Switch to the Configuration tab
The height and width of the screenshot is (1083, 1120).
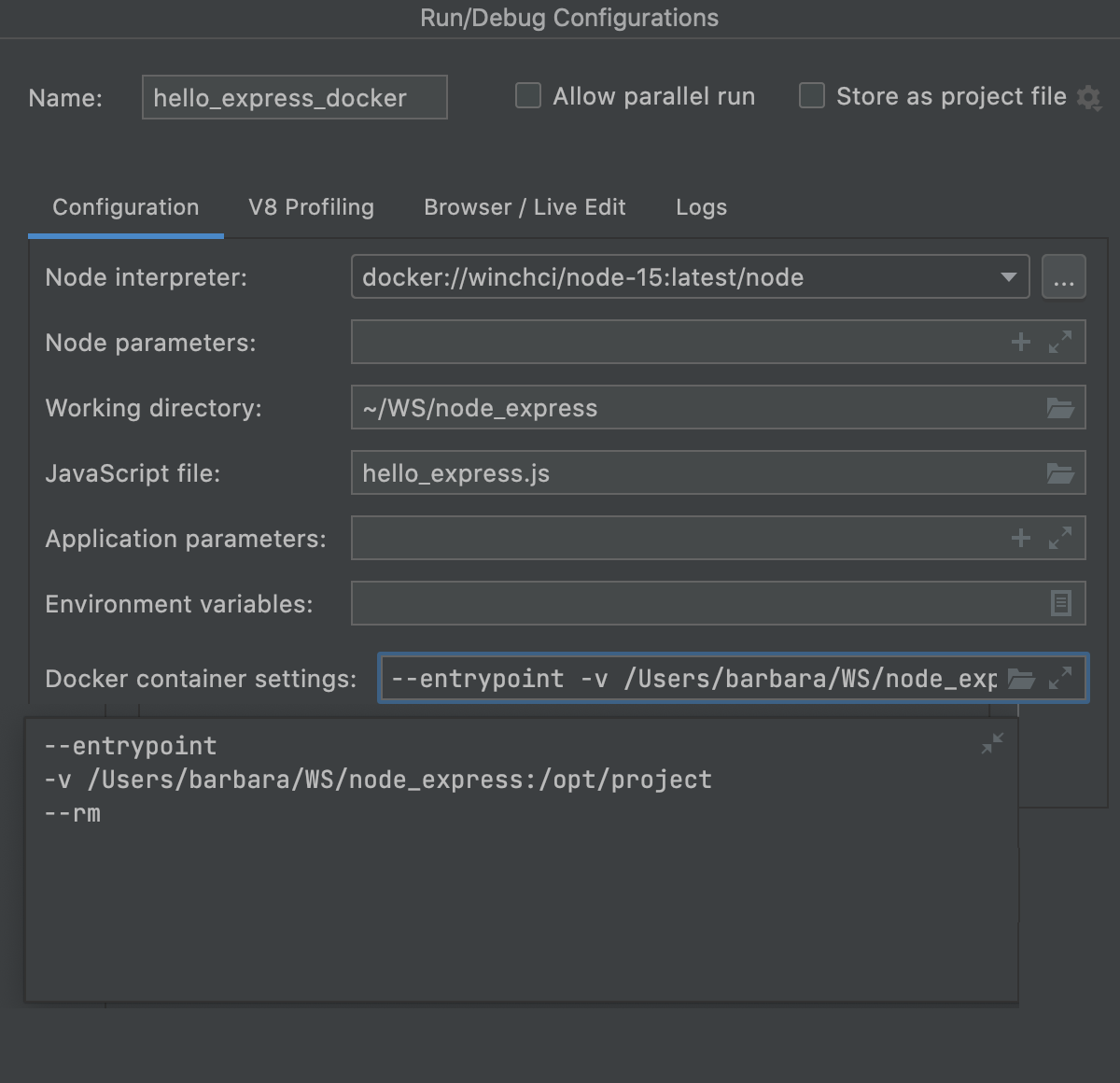pyautogui.click(x=125, y=207)
